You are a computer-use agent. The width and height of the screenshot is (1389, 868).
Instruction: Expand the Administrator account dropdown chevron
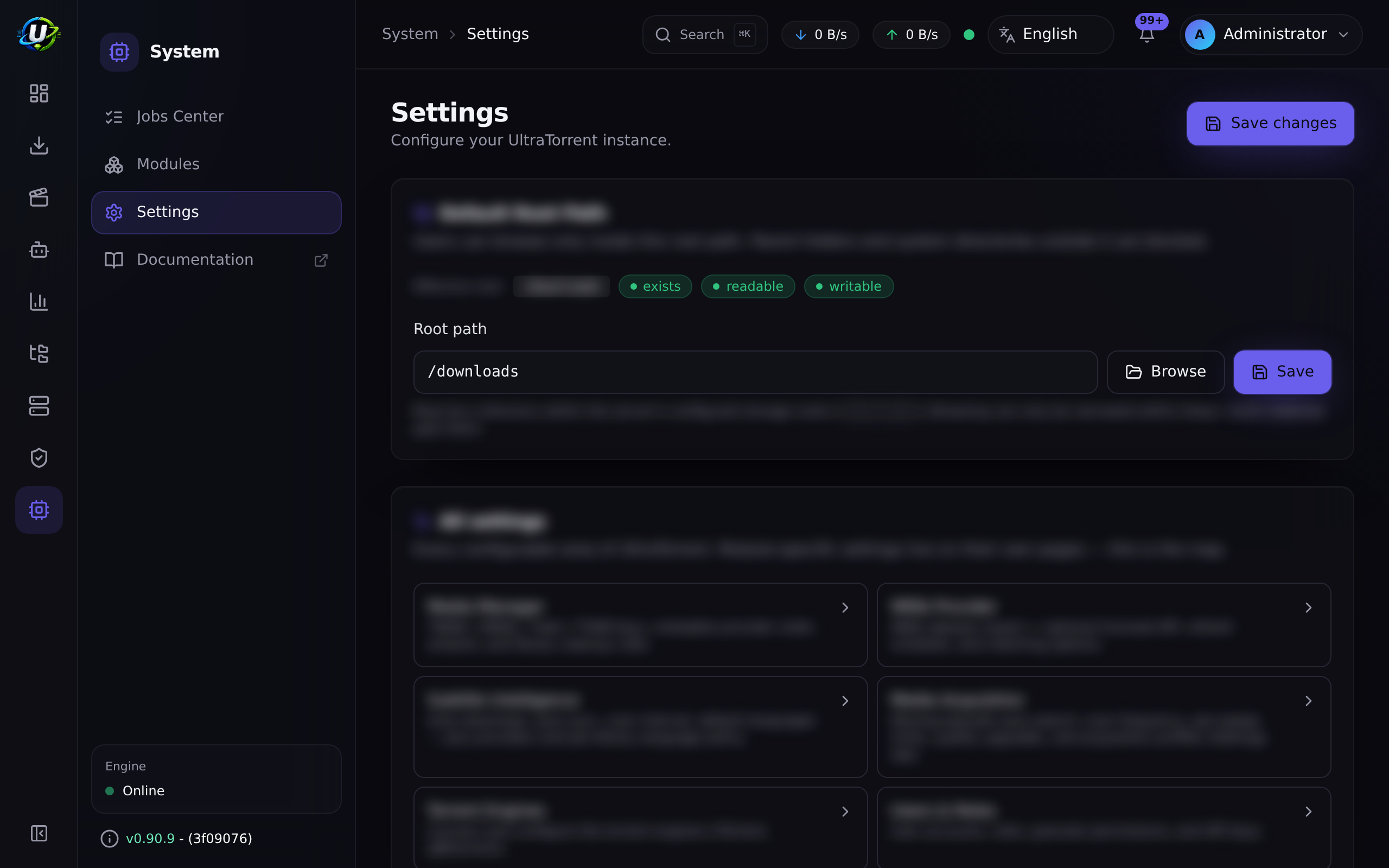click(x=1343, y=35)
